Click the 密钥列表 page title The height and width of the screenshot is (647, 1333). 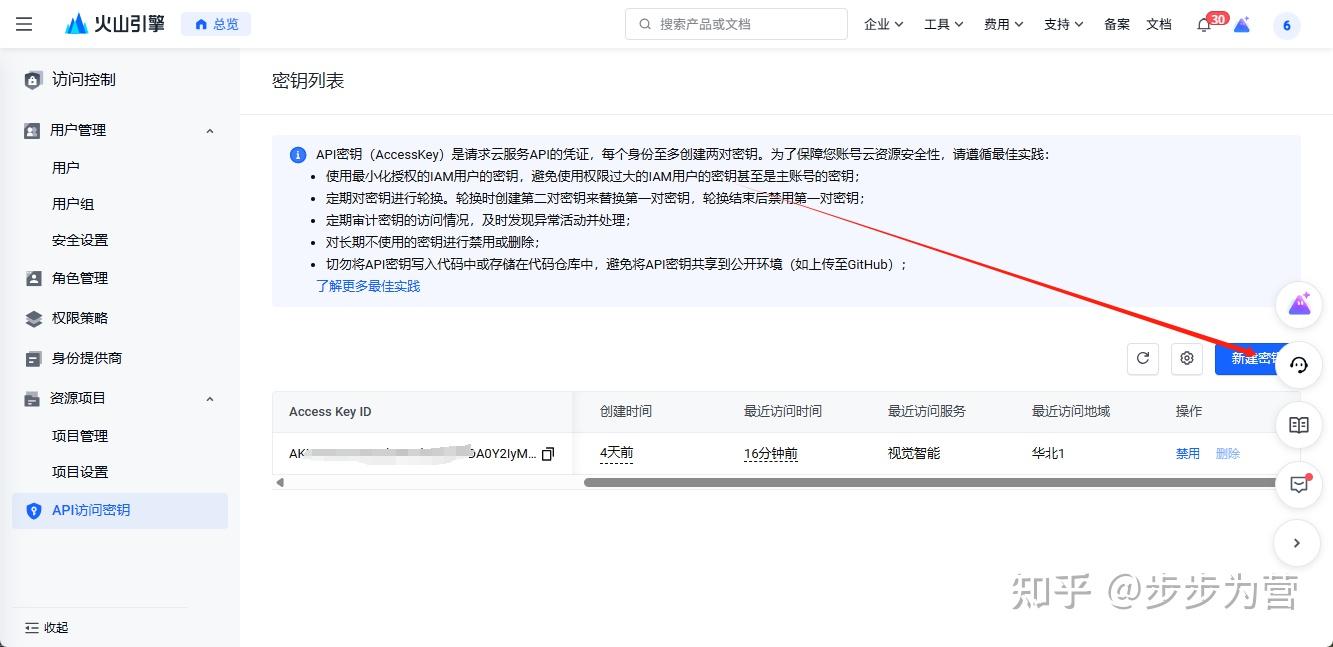coord(308,81)
